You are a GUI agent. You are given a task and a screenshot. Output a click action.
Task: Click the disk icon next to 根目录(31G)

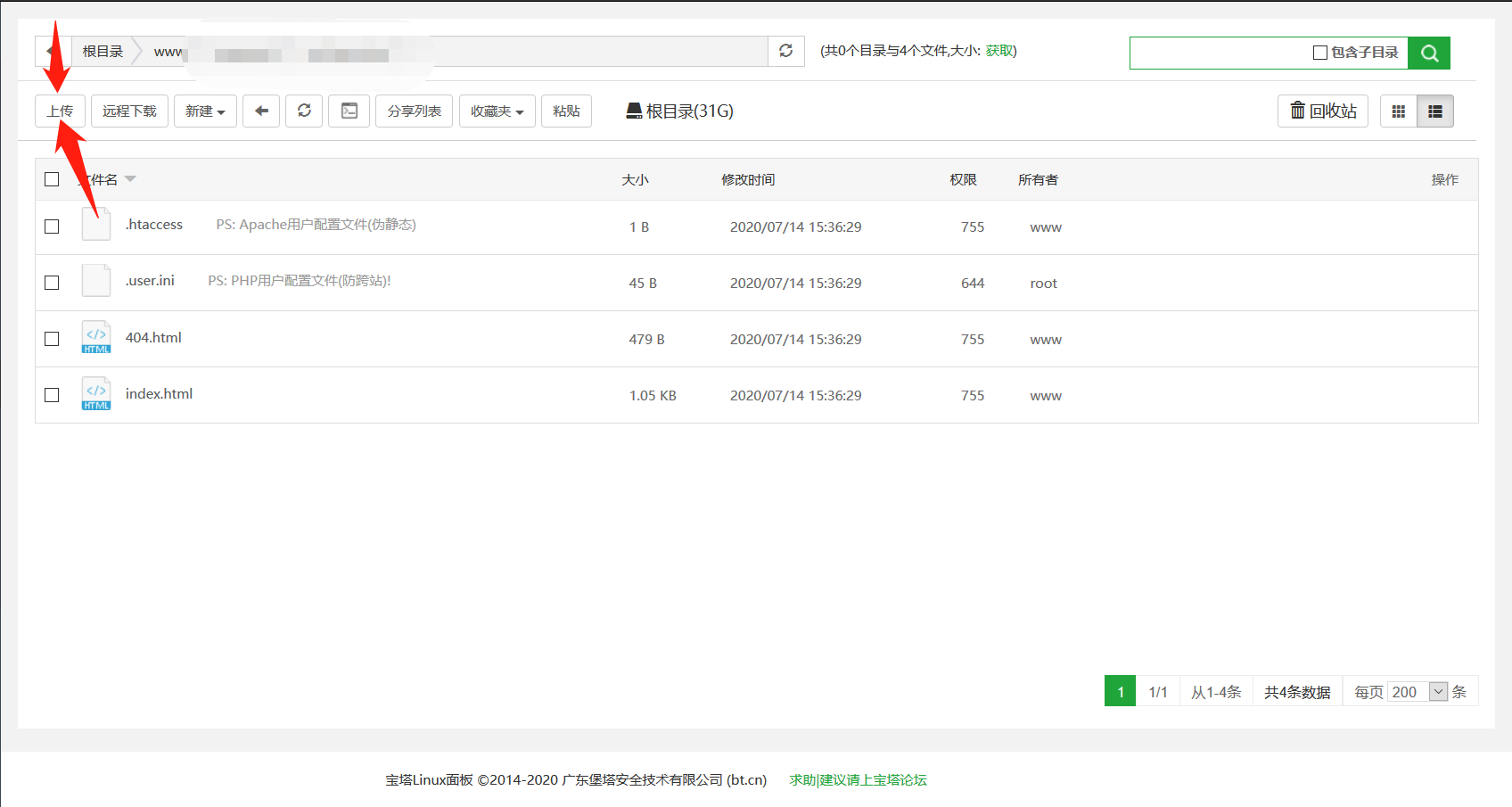[634, 111]
